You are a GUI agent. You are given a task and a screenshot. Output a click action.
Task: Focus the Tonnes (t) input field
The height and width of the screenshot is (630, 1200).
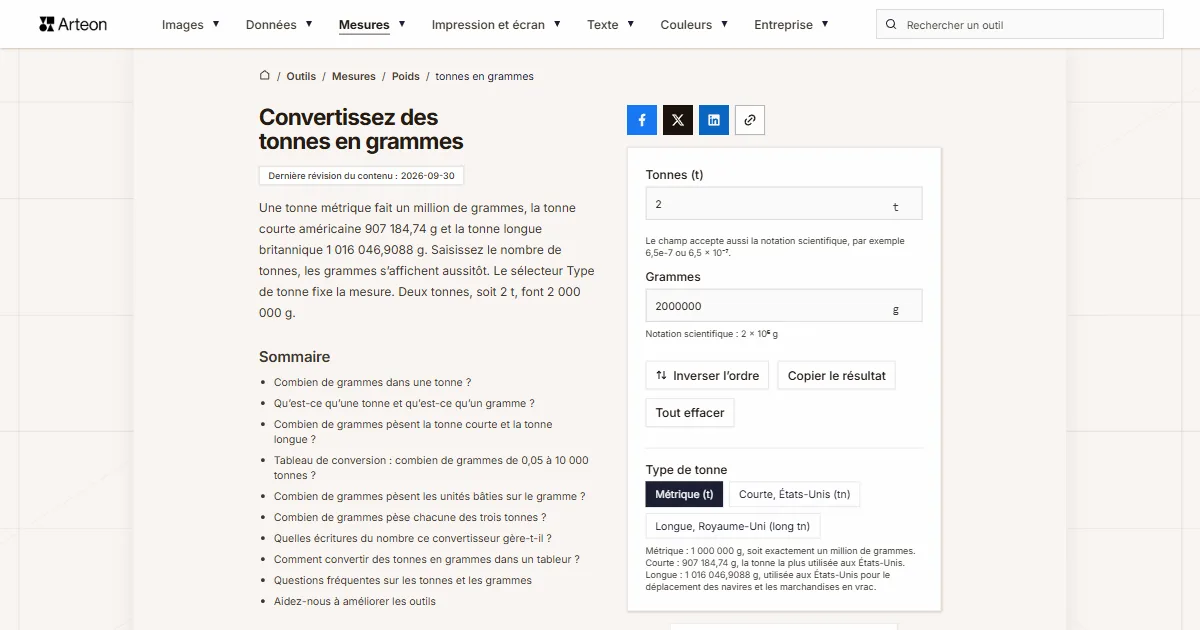784,203
